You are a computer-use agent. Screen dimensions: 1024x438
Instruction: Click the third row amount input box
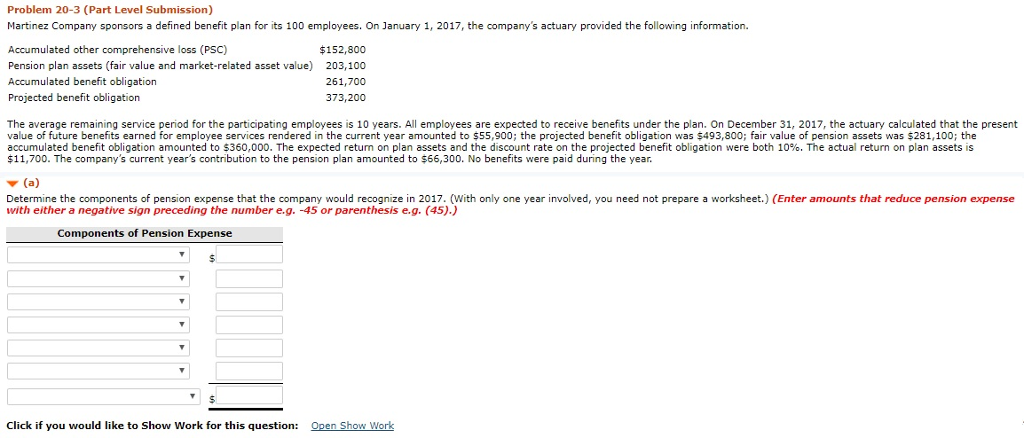pos(249,301)
